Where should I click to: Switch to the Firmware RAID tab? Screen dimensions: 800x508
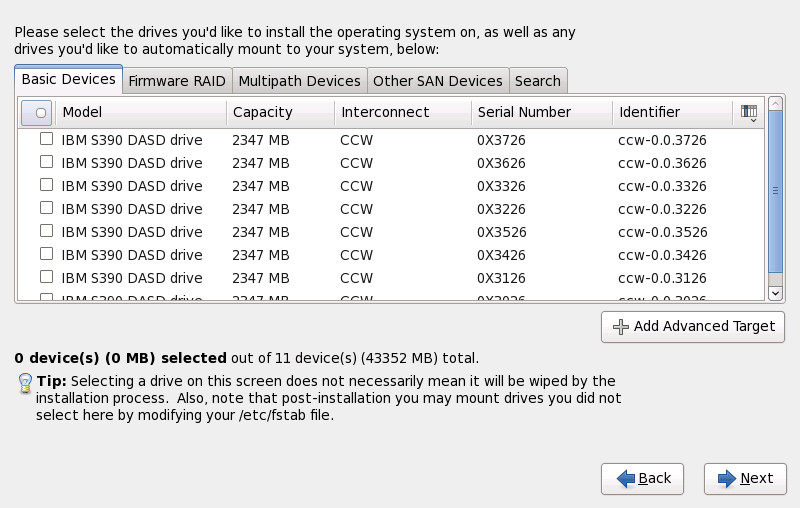tap(177, 81)
